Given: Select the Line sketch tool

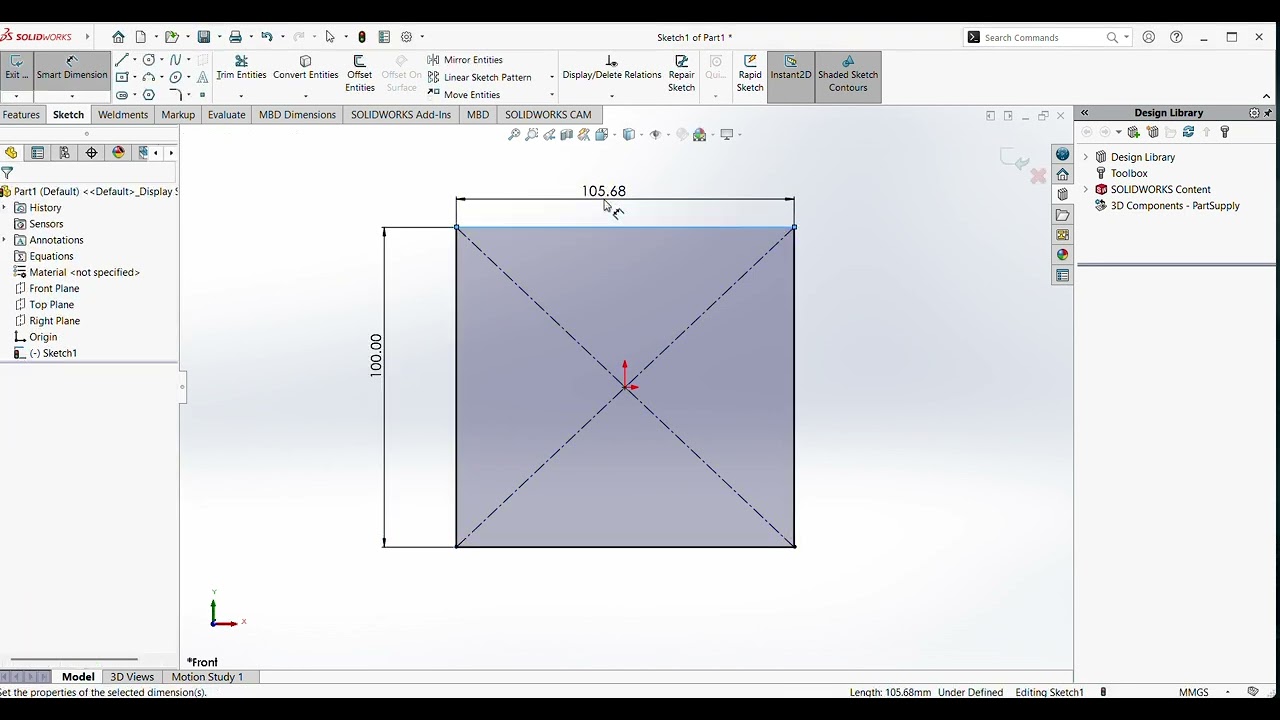Looking at the screenshot, I should [122, 60].
